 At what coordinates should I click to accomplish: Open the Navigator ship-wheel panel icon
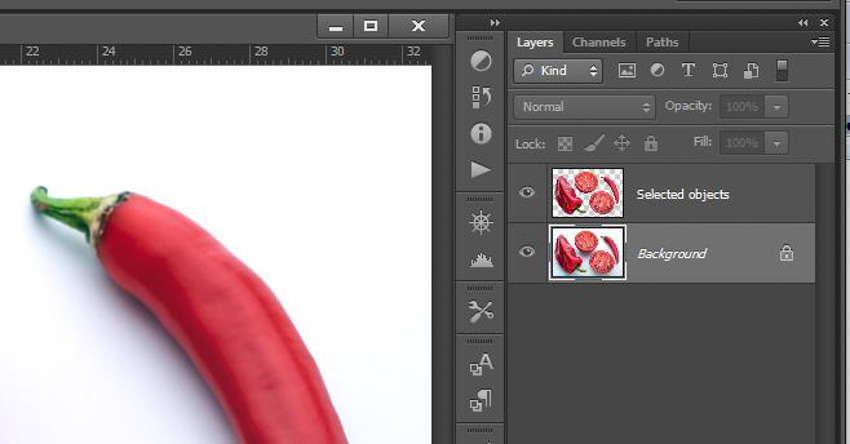coord(481,222)
